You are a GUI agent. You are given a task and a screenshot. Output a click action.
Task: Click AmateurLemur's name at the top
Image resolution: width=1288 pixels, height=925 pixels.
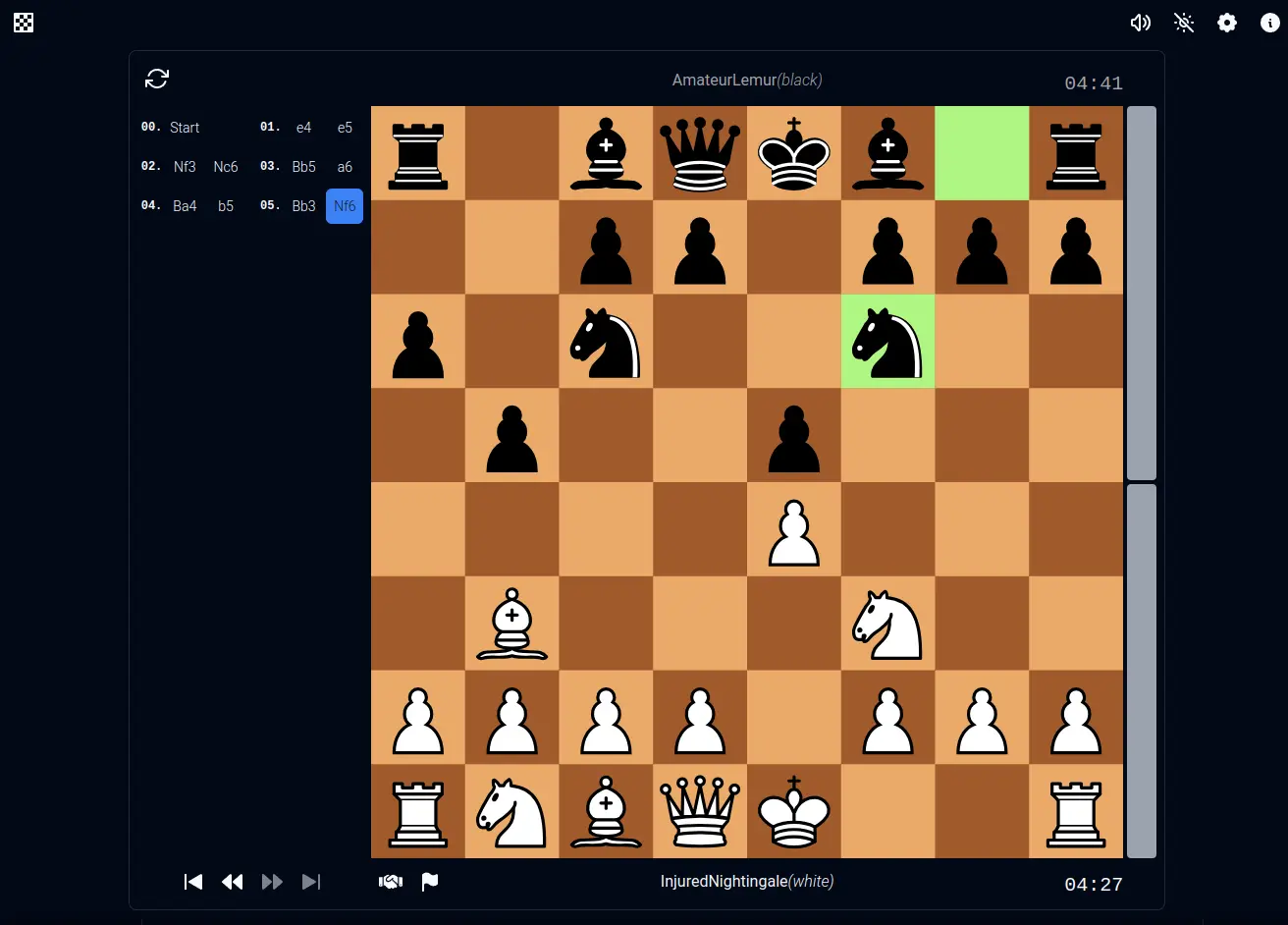(x=747, y=80)
